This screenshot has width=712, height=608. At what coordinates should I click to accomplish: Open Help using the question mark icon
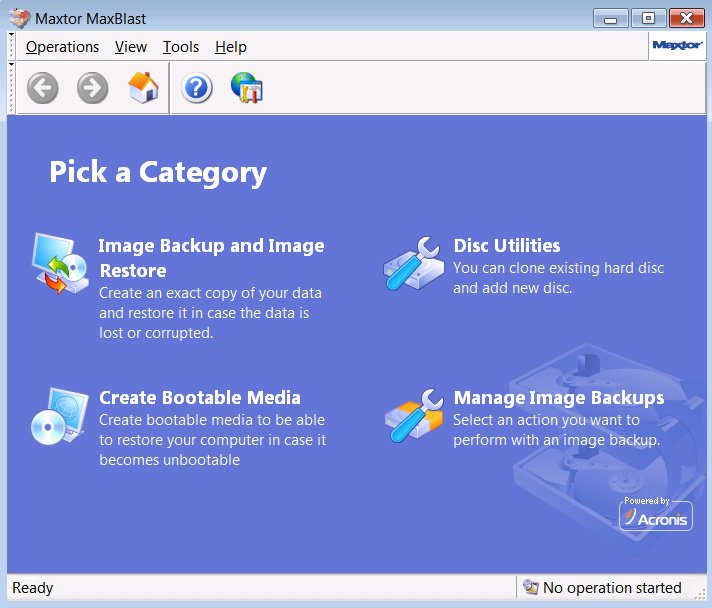point(197,88)
